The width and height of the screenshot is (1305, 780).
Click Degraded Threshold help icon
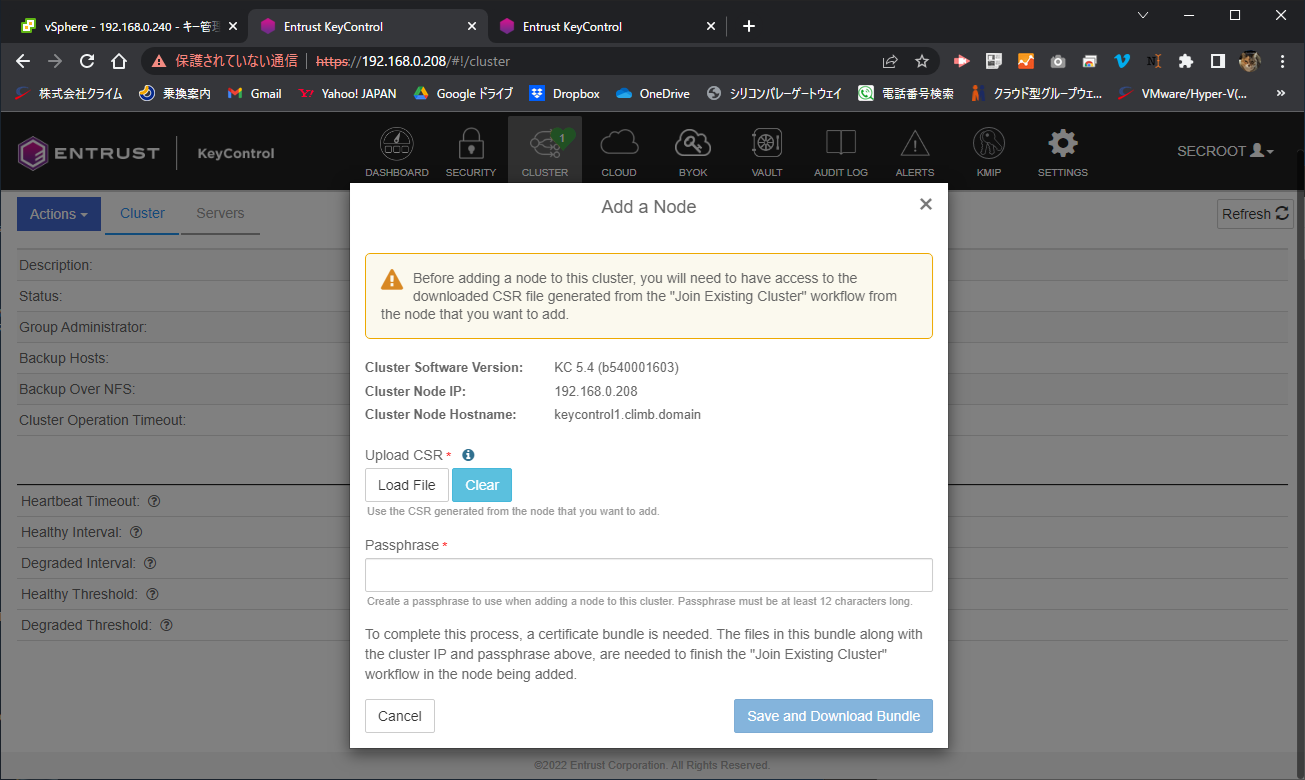[x=167, y=625]
